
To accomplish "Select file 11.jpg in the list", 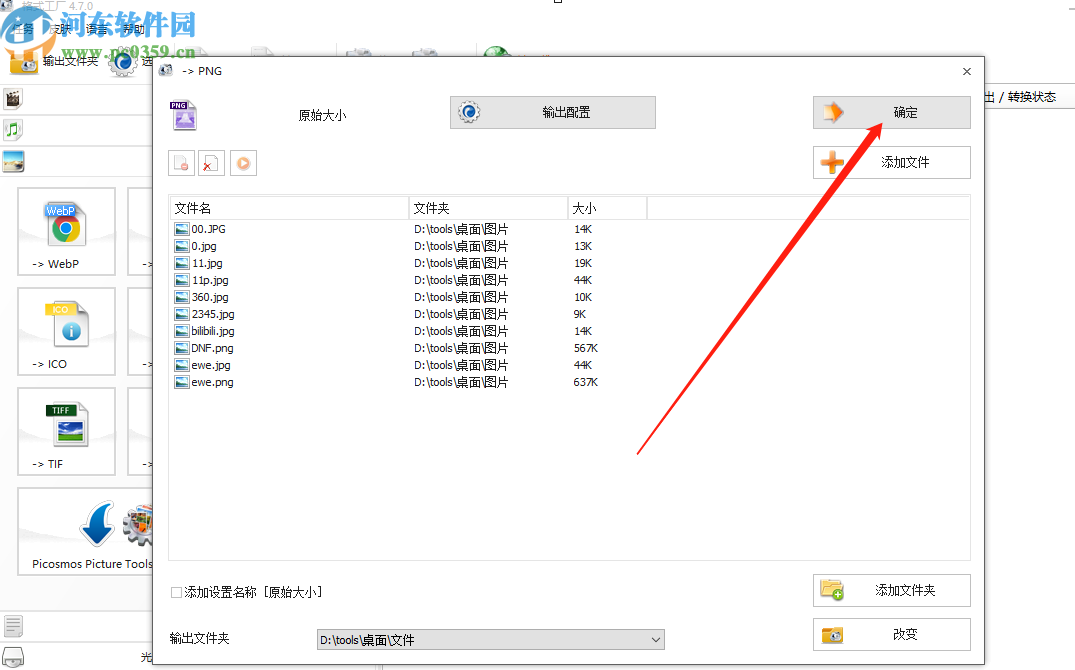I will [207, 263].
